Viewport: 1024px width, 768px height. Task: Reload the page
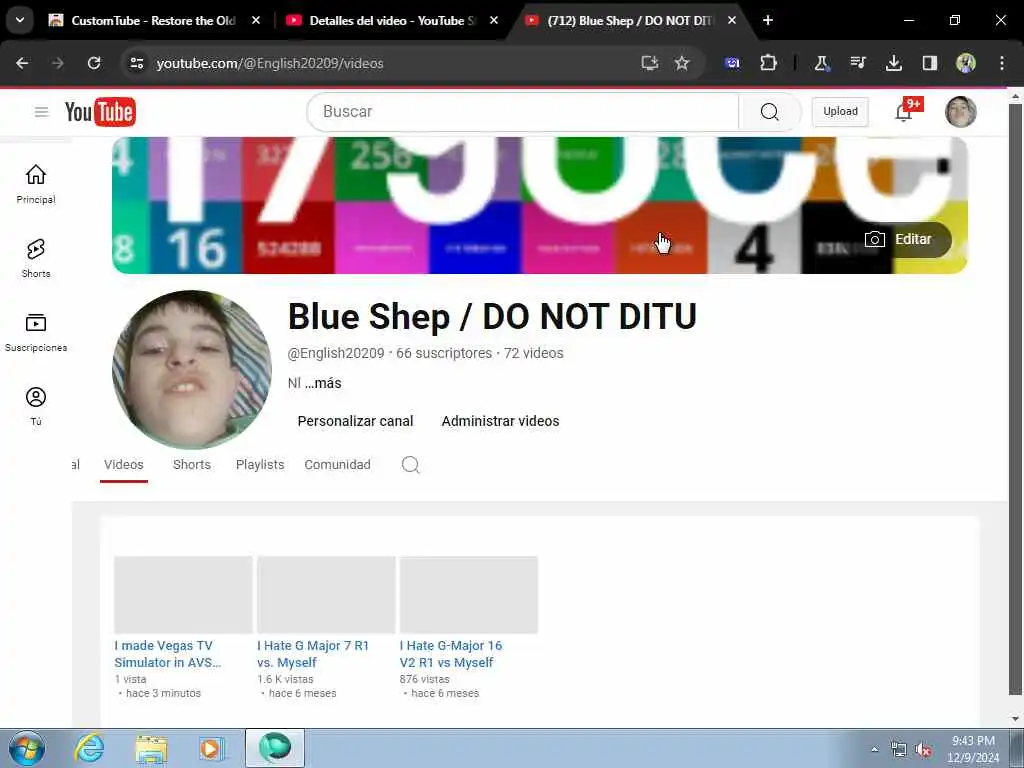pos(94,63)
